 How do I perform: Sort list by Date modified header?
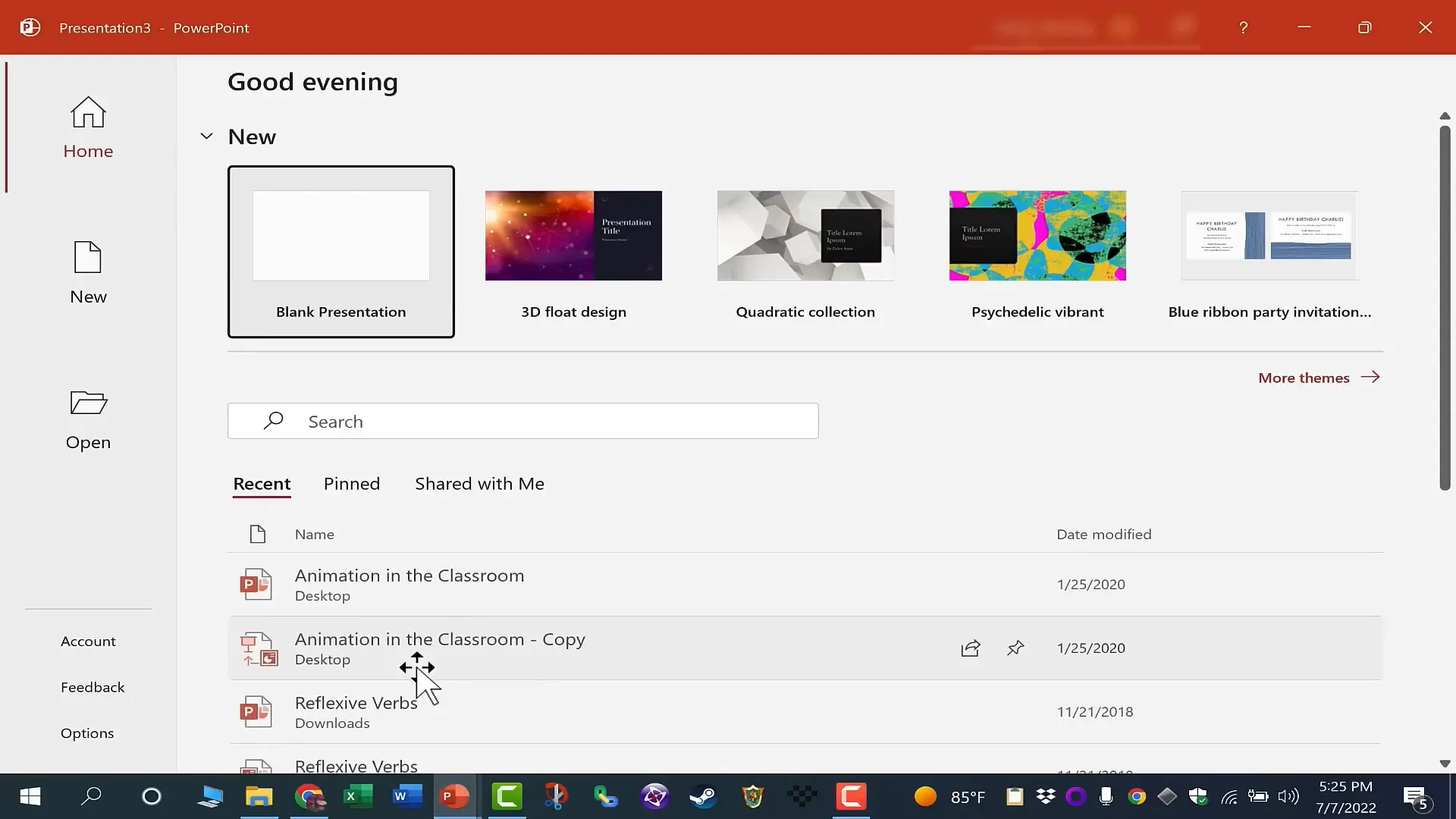pyautogui.click(x=1104, y=535)
